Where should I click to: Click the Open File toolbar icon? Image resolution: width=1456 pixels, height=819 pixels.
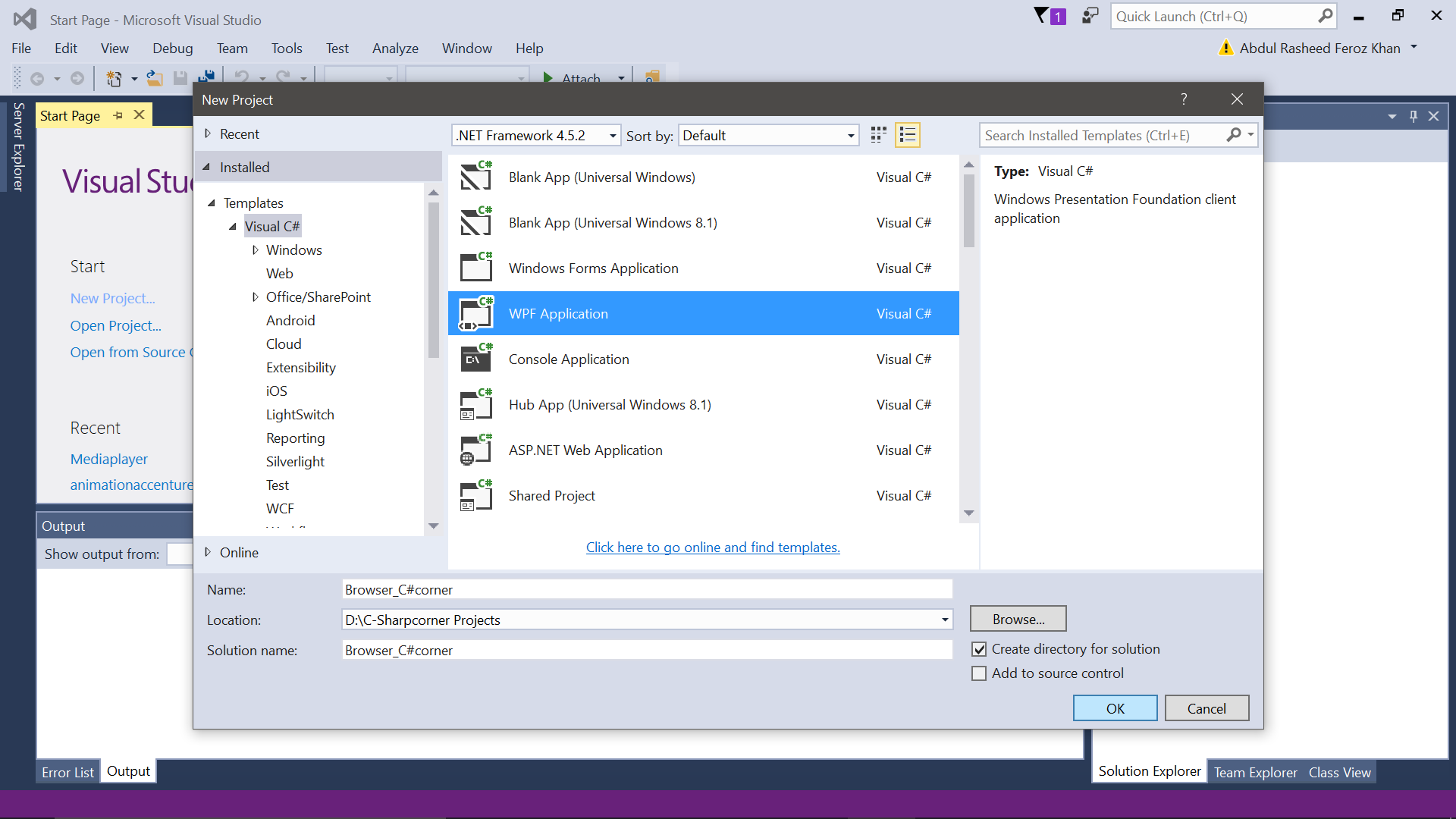point(155,78)
